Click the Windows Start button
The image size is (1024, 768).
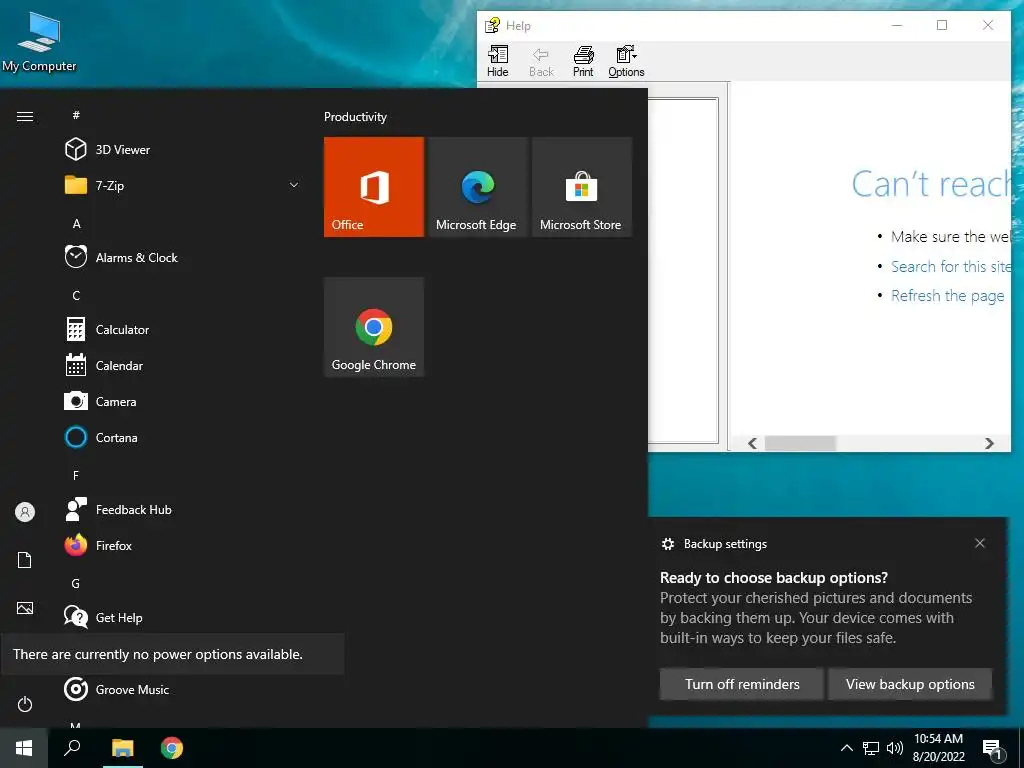click(24, 748)
